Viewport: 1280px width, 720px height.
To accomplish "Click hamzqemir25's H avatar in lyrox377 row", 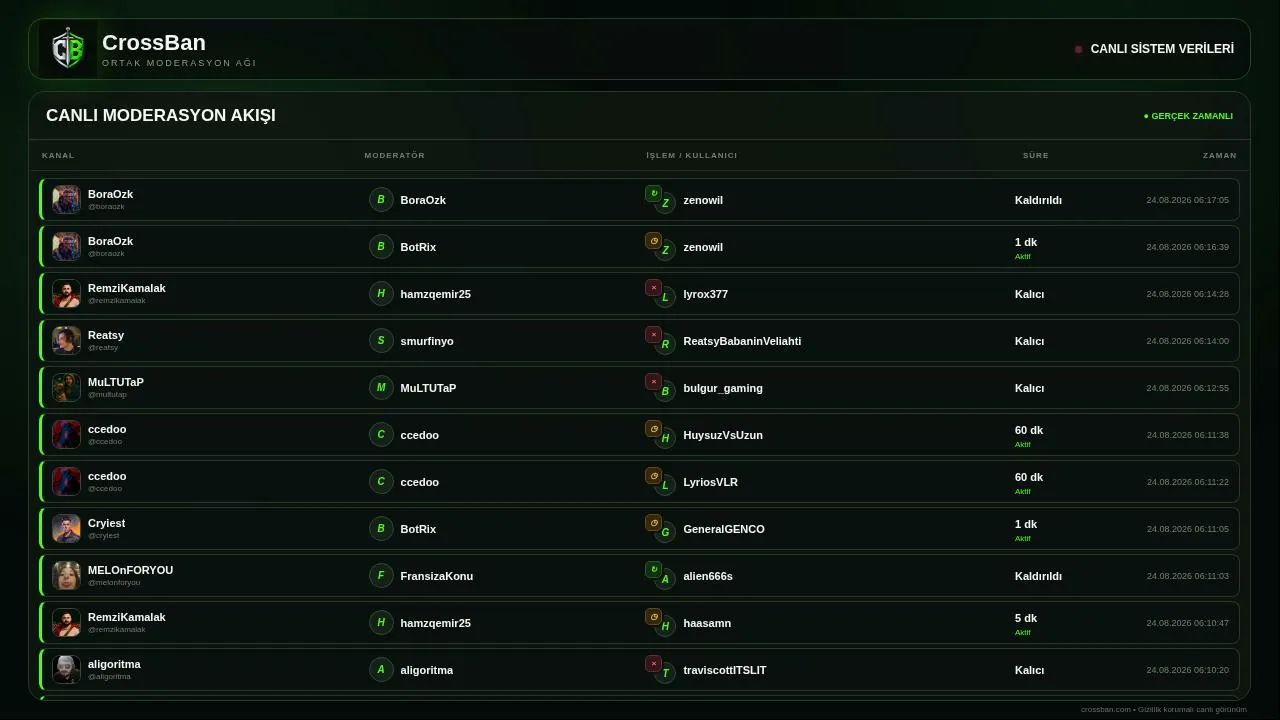I will point(381,294).
